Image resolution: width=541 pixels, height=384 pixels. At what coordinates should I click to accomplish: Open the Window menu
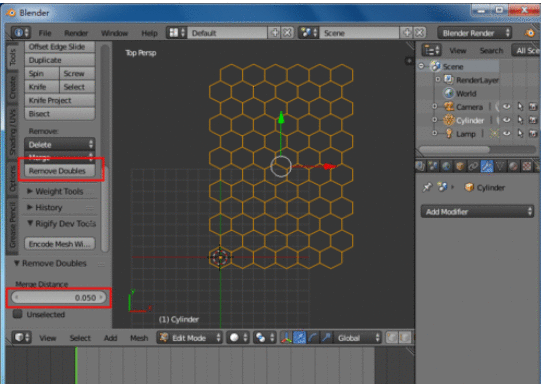(114, 33)
